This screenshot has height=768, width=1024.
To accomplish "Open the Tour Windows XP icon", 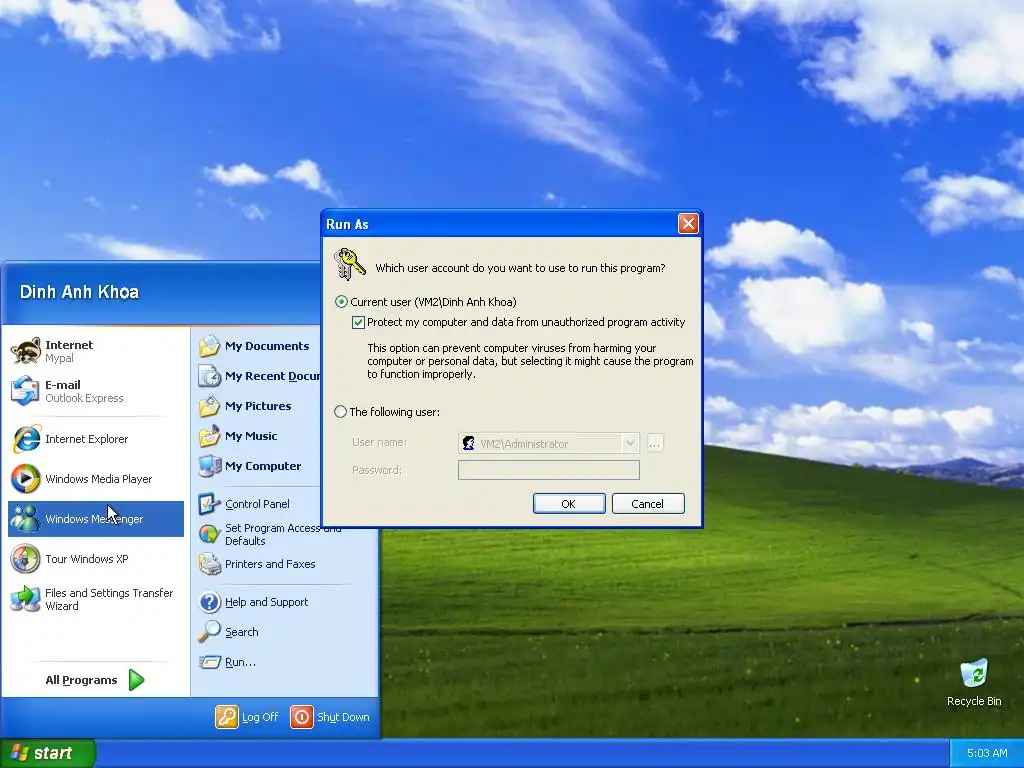I will point(25,559).
